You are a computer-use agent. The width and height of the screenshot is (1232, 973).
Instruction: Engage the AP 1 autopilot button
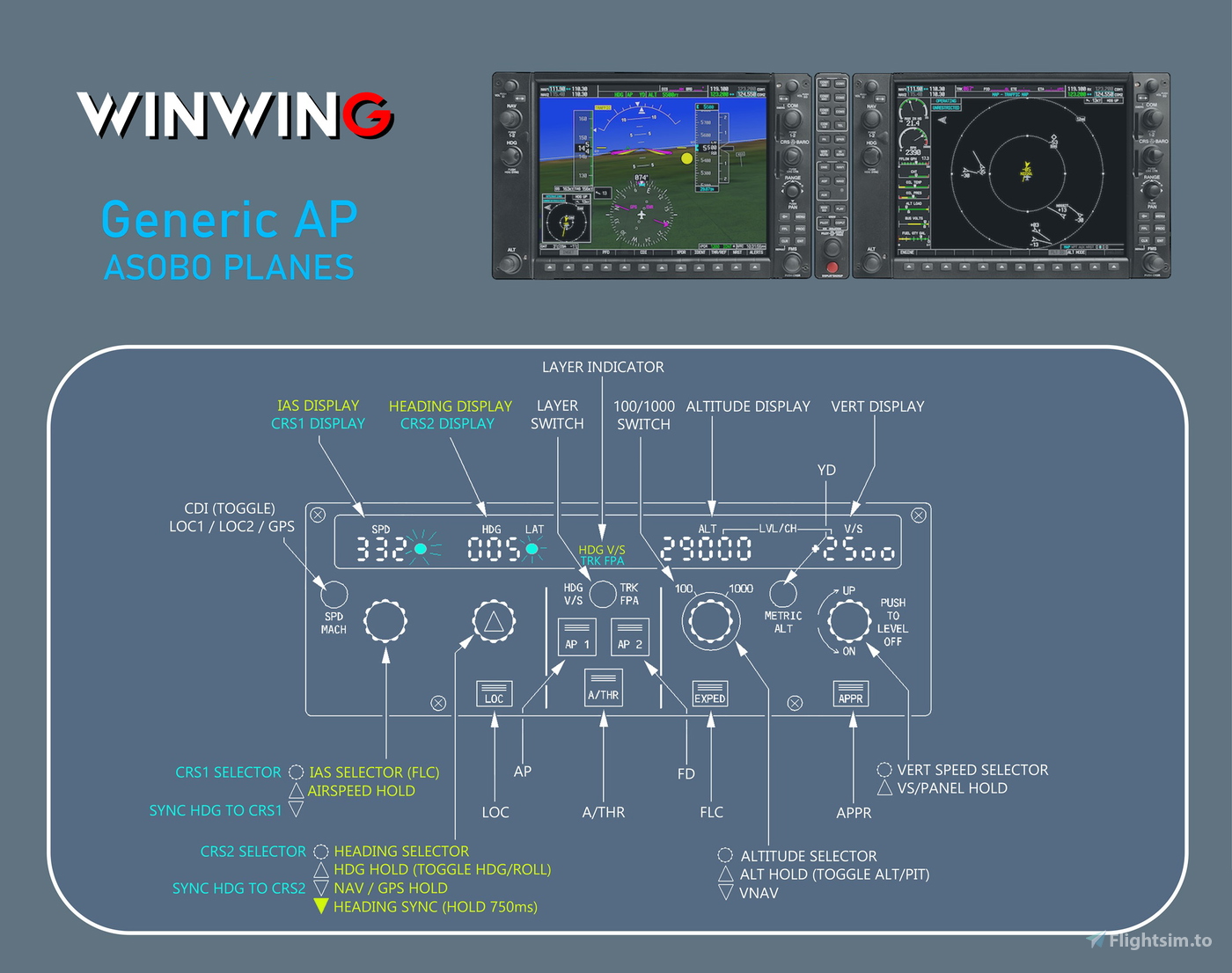[577, 636]
